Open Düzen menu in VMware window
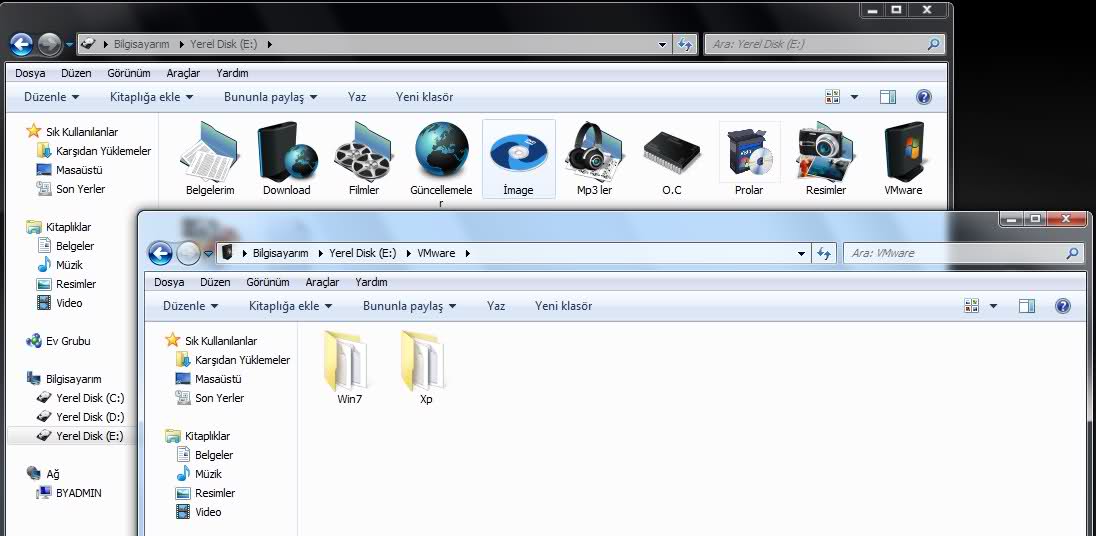This screenshot has height=536, width=1096. coord(215,282)
